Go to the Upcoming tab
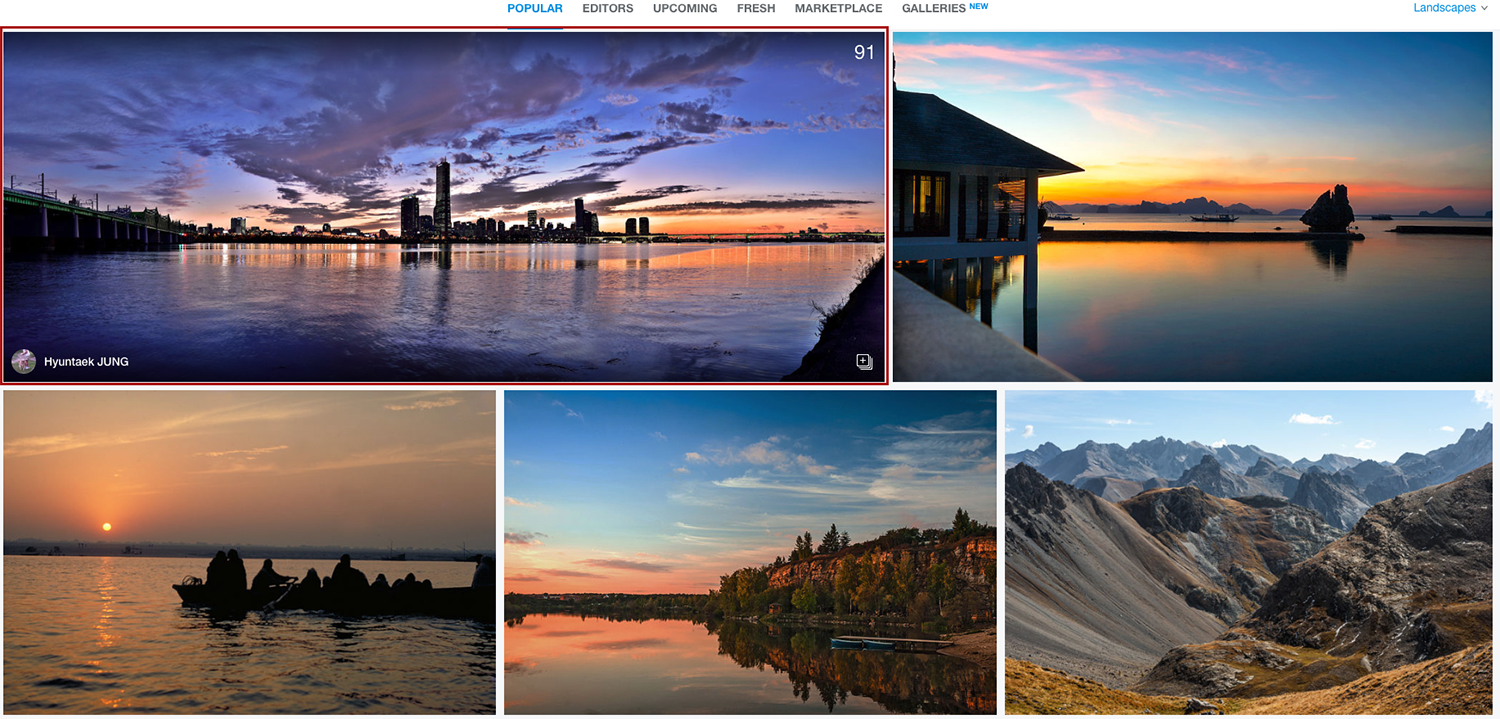1500x719 pixels. [685, 9]
